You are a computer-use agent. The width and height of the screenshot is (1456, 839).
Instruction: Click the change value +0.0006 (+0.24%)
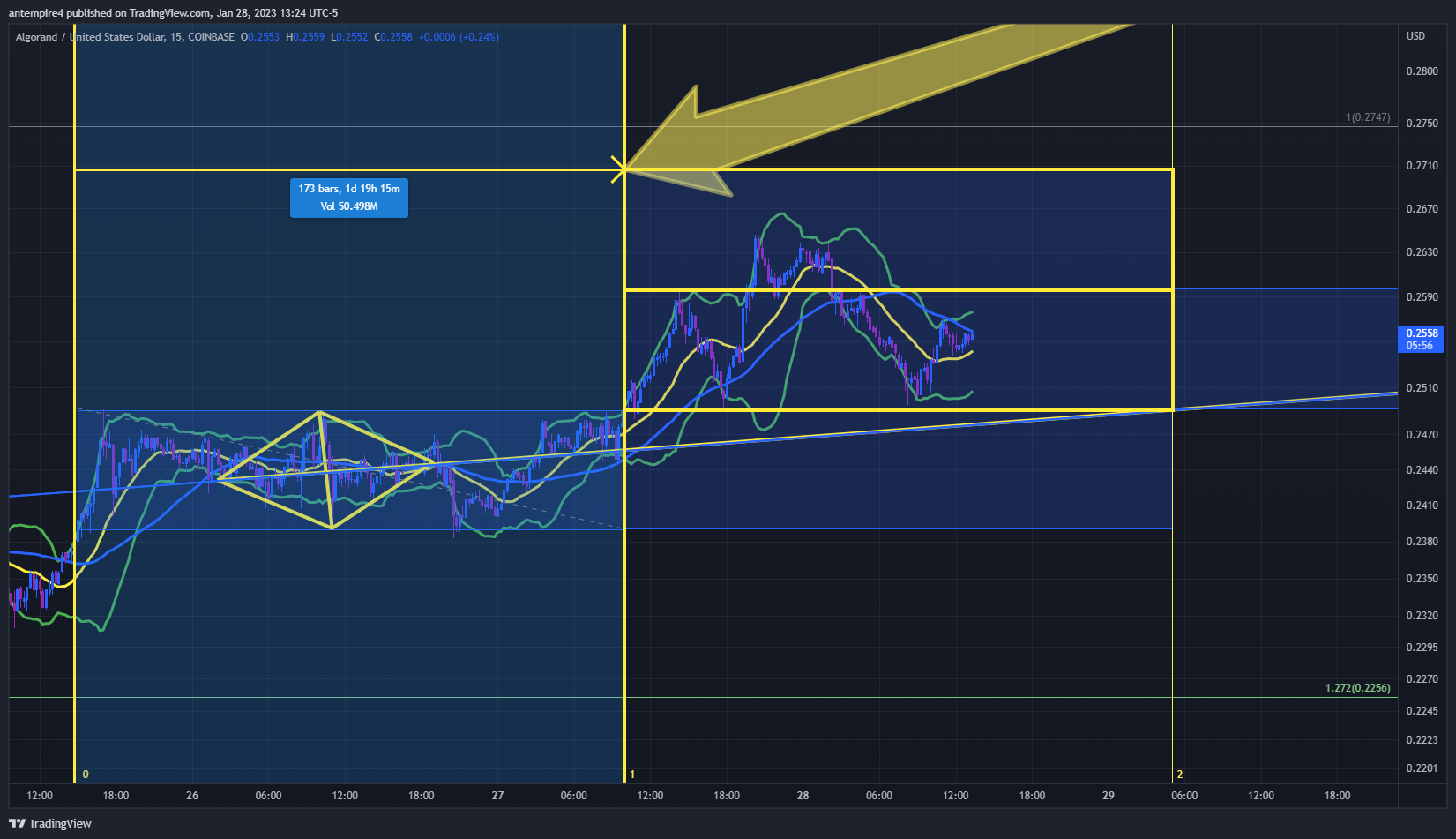click(x=459, y=37)
